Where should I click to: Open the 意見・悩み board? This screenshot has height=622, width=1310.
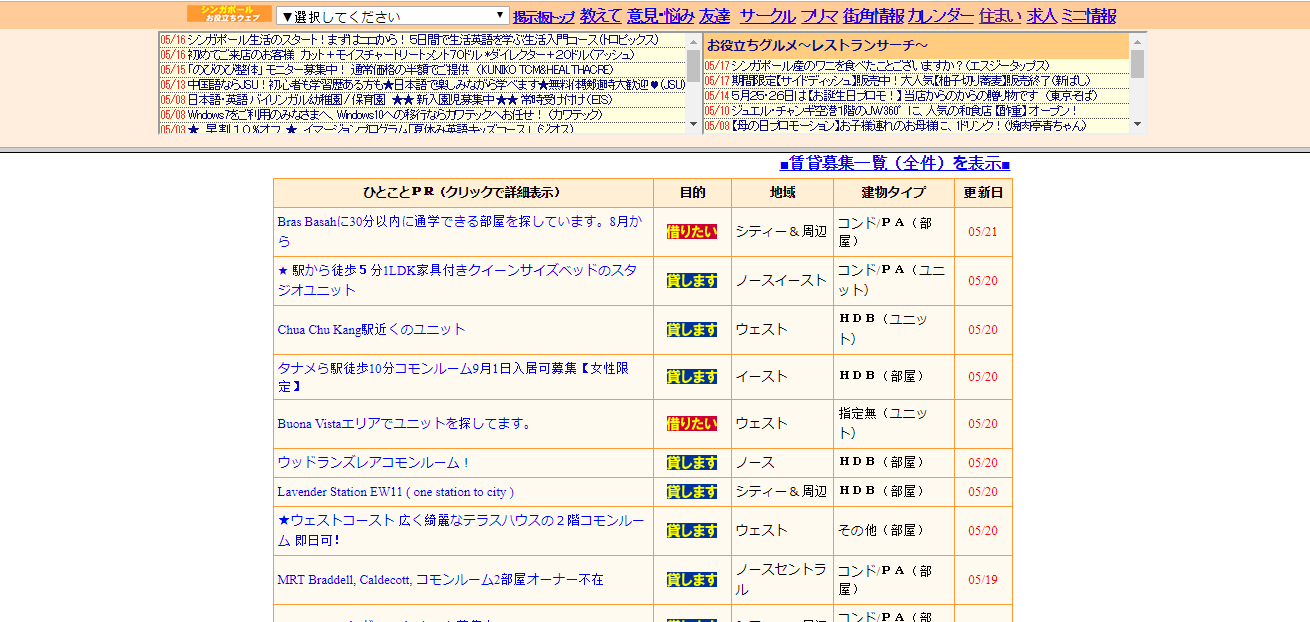point(660,16)
